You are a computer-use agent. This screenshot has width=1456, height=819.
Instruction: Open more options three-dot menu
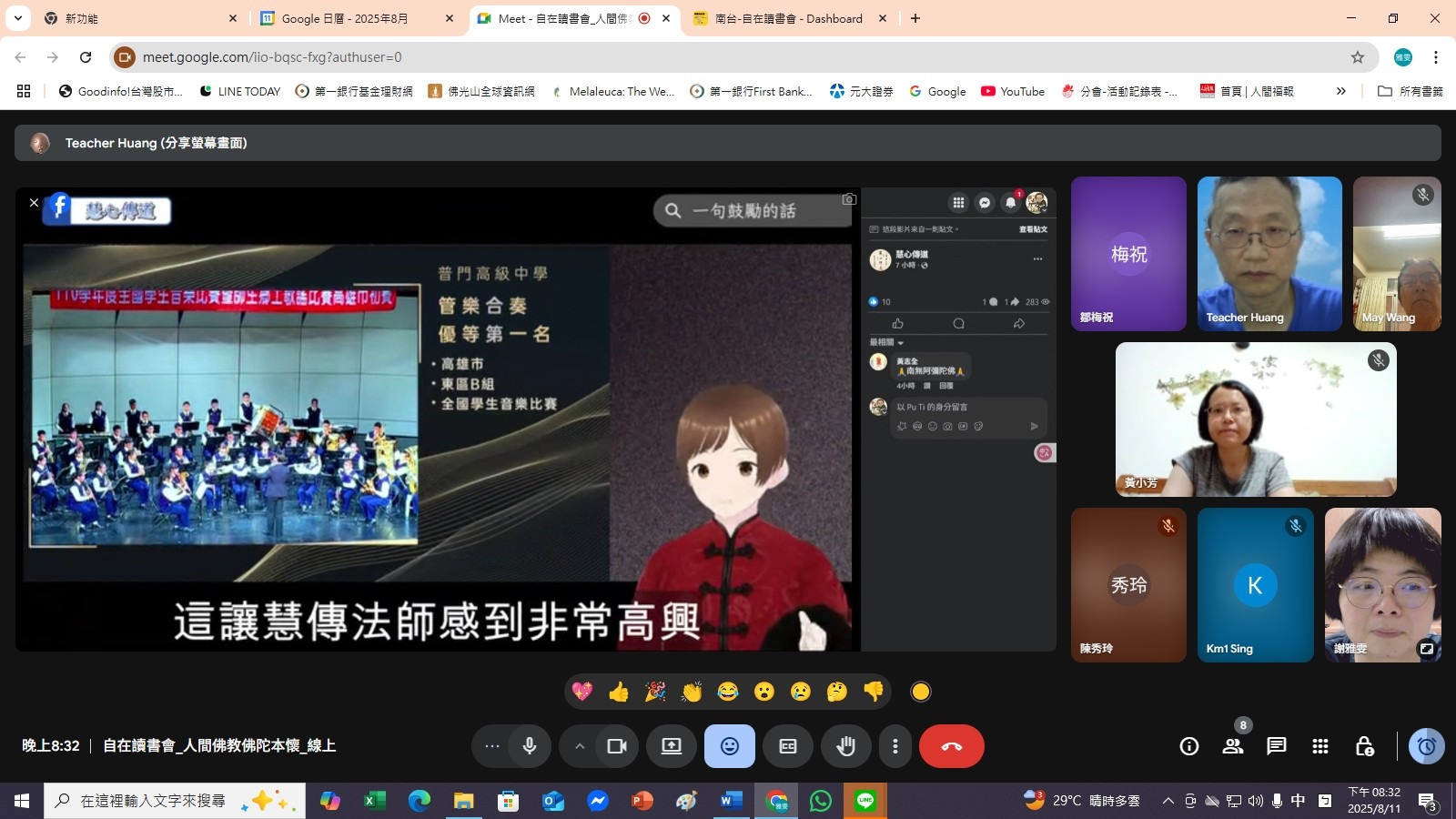(895, 746)
